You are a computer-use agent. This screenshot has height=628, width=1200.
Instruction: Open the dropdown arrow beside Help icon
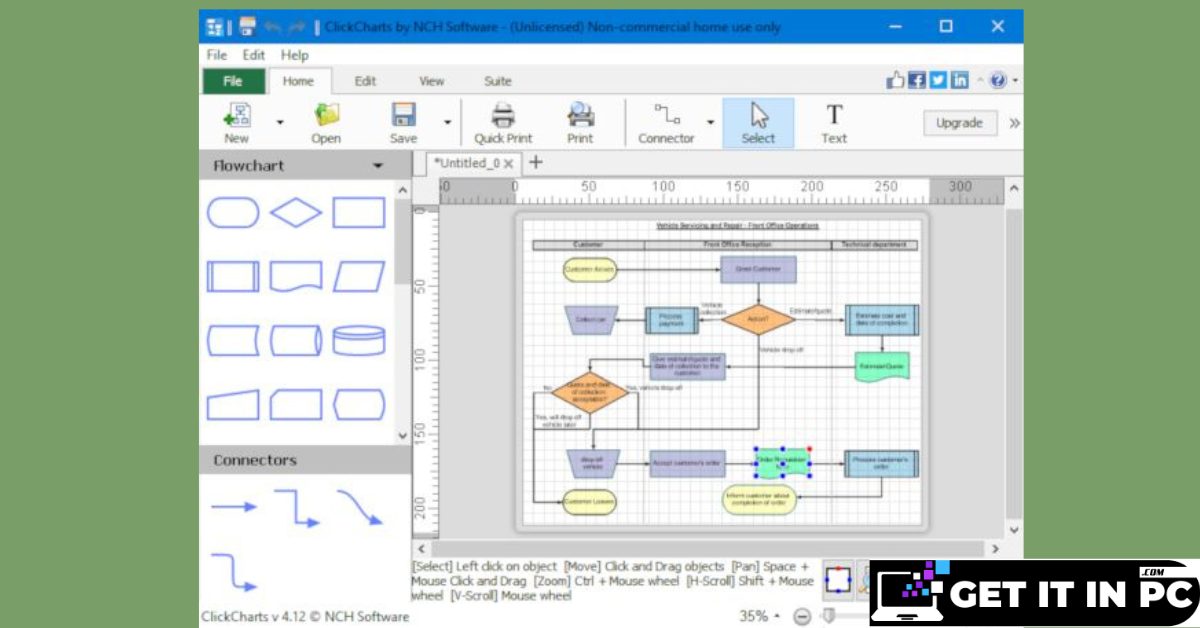point(1015,81)
